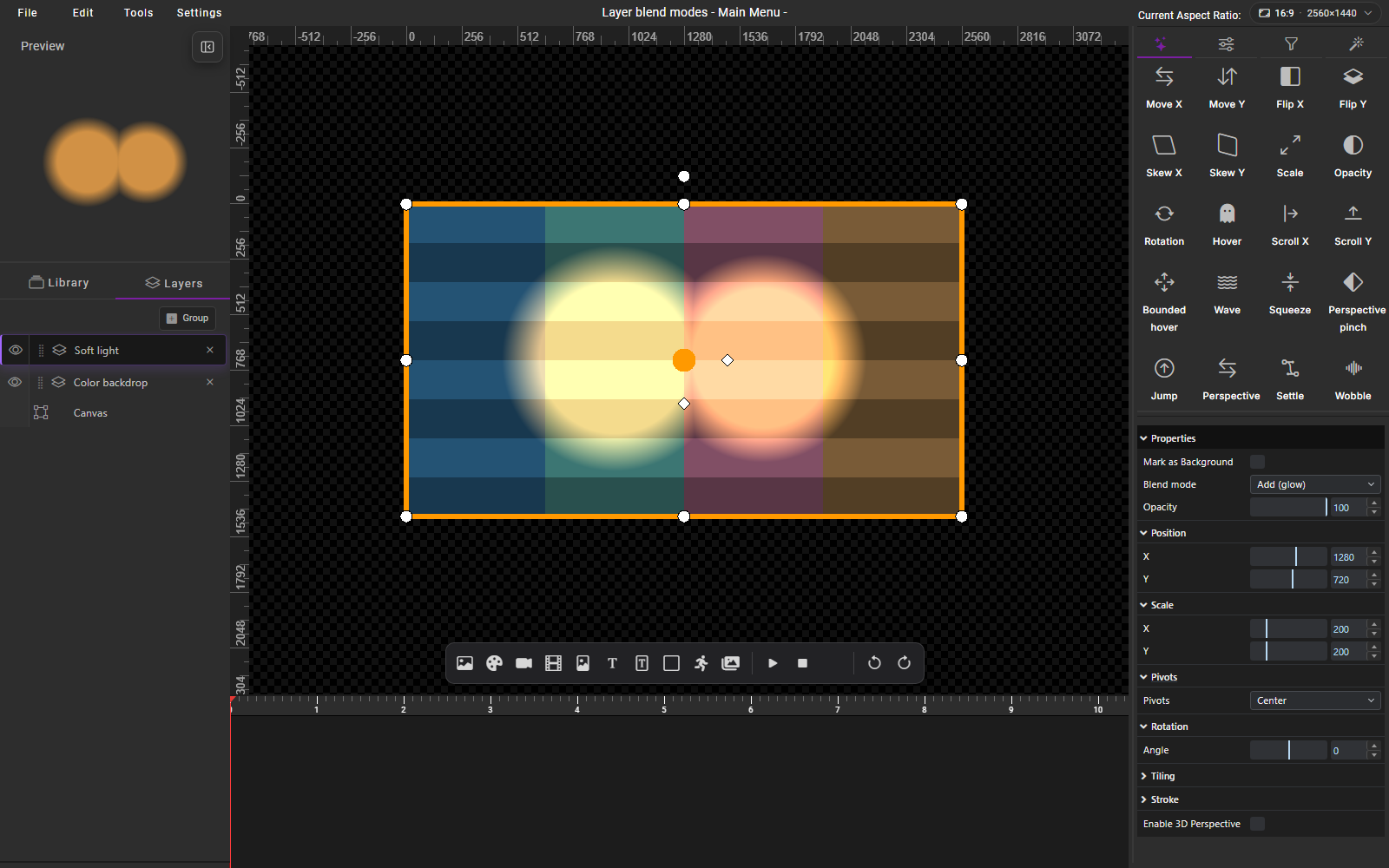Remove the Soft light layer

(x=209, y=350)
